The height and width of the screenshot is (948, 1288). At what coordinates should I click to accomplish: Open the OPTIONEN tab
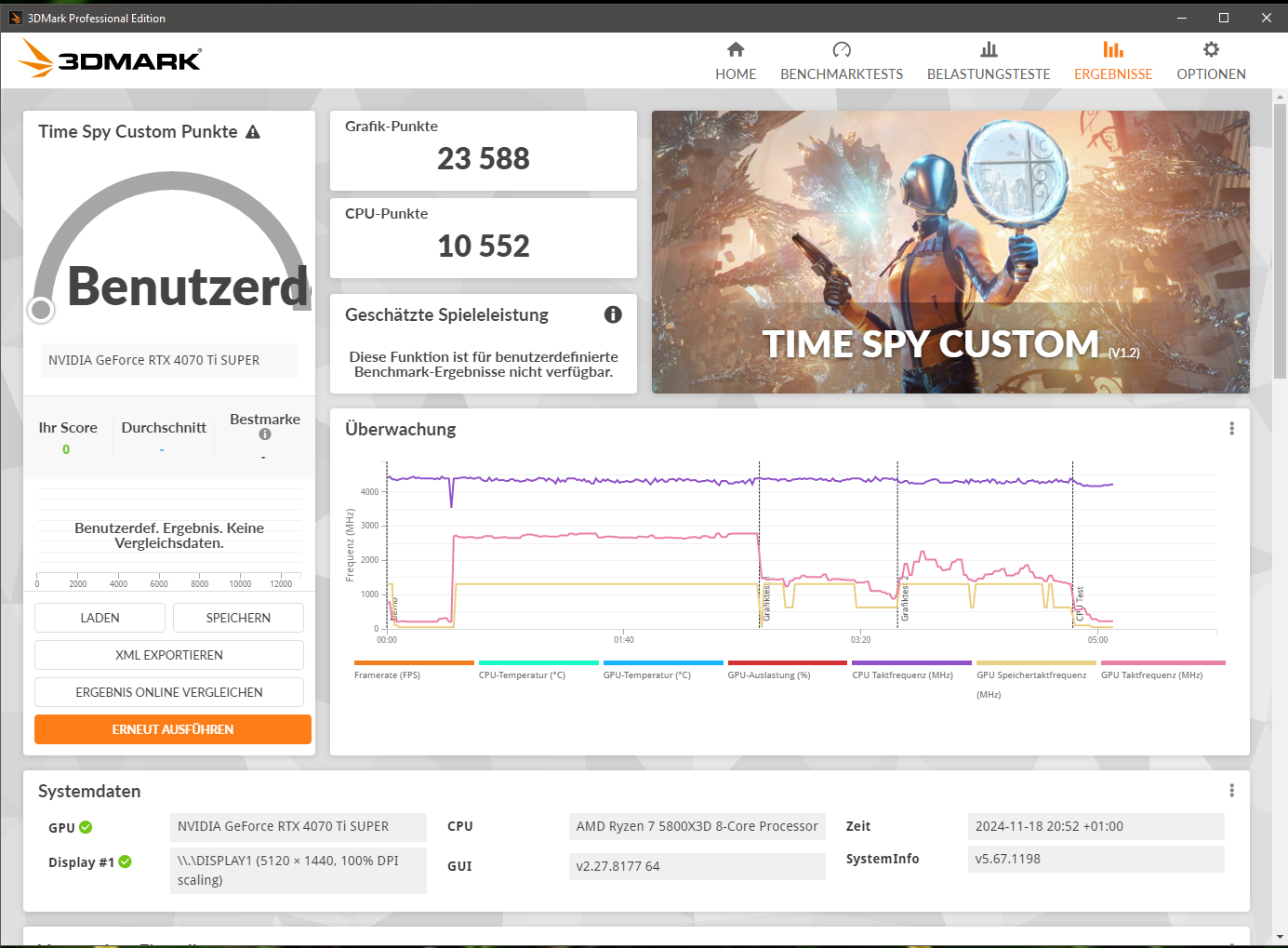point(1211,61)
